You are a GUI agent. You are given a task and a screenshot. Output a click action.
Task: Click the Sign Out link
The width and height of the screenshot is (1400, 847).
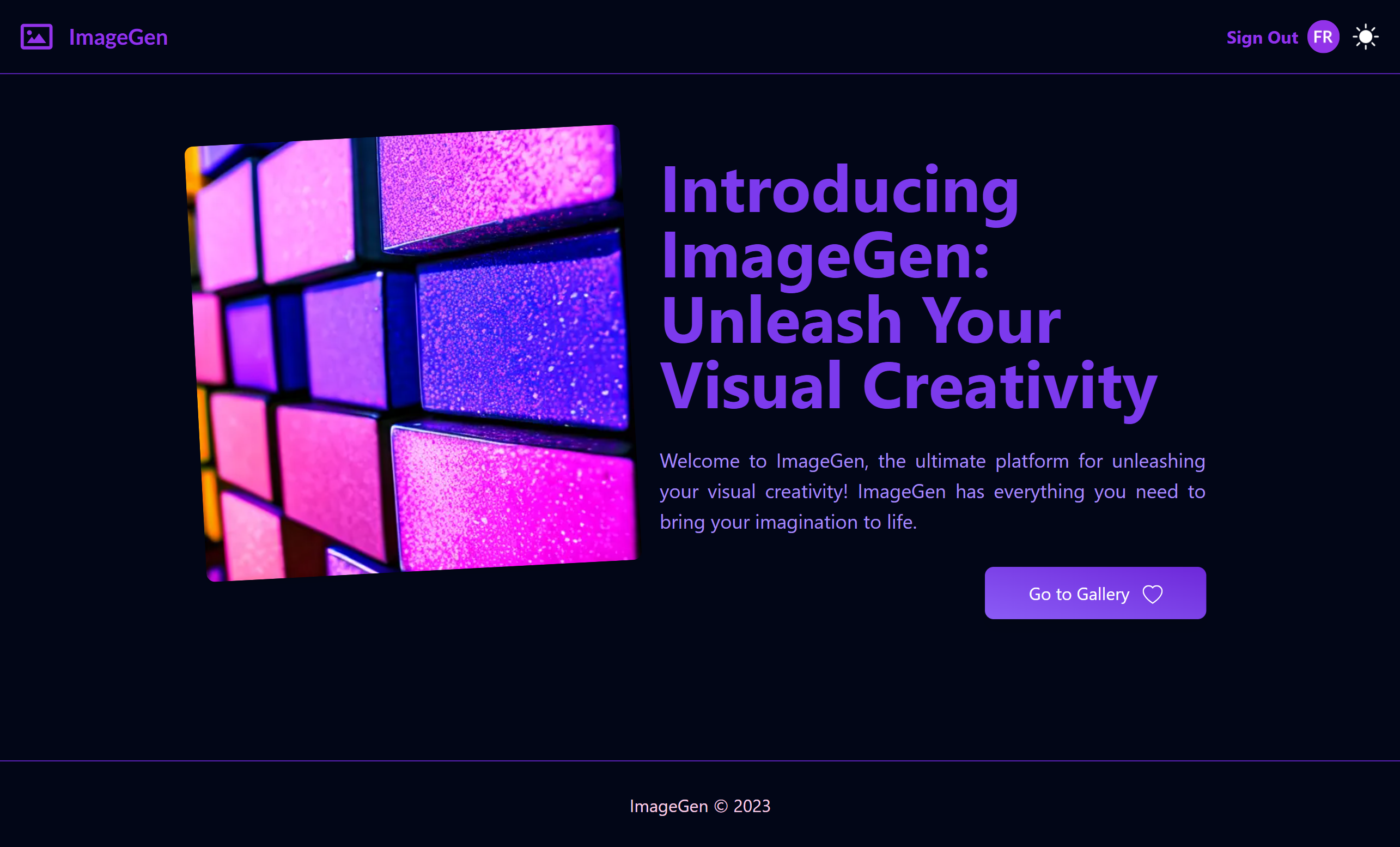click(x=1262, y=38)
